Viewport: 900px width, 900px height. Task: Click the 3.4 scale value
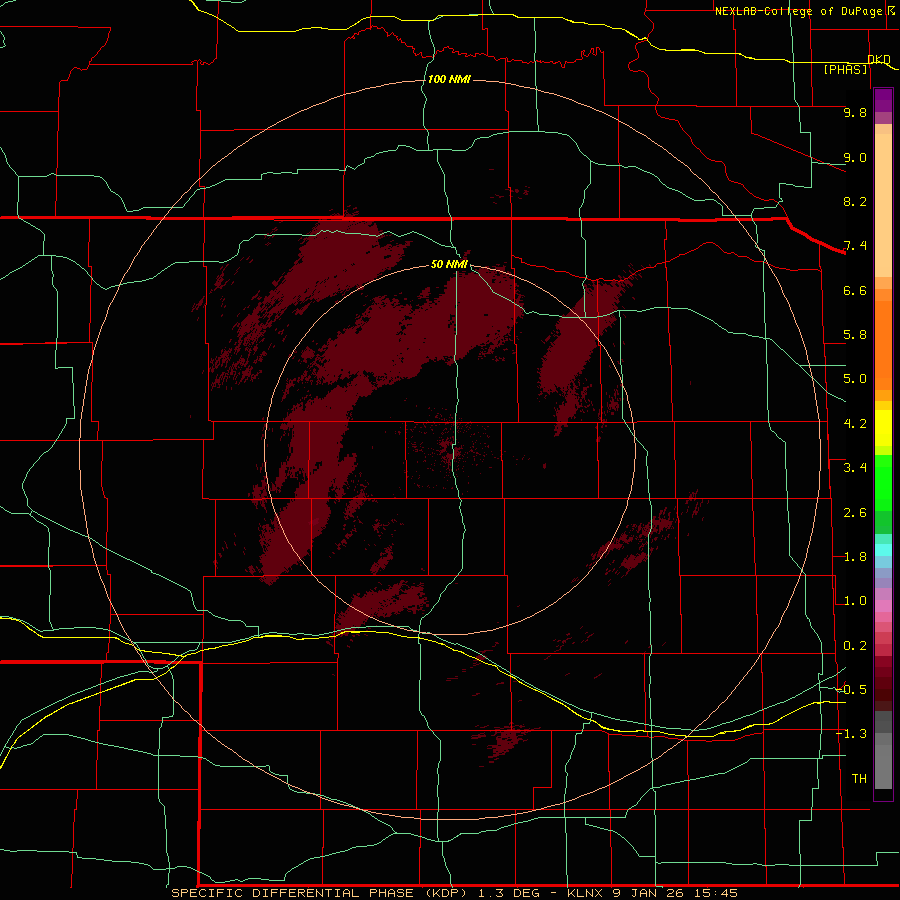click(x=855, y=468)
